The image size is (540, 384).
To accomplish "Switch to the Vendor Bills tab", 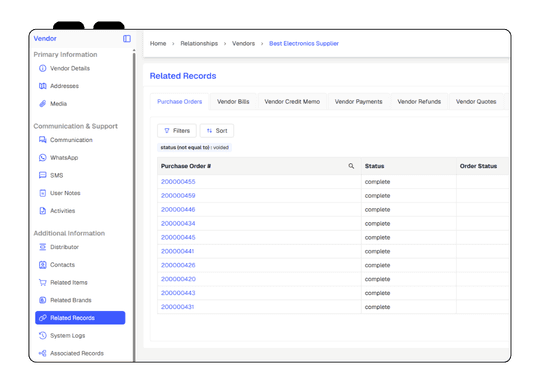I will click(233, 102).
